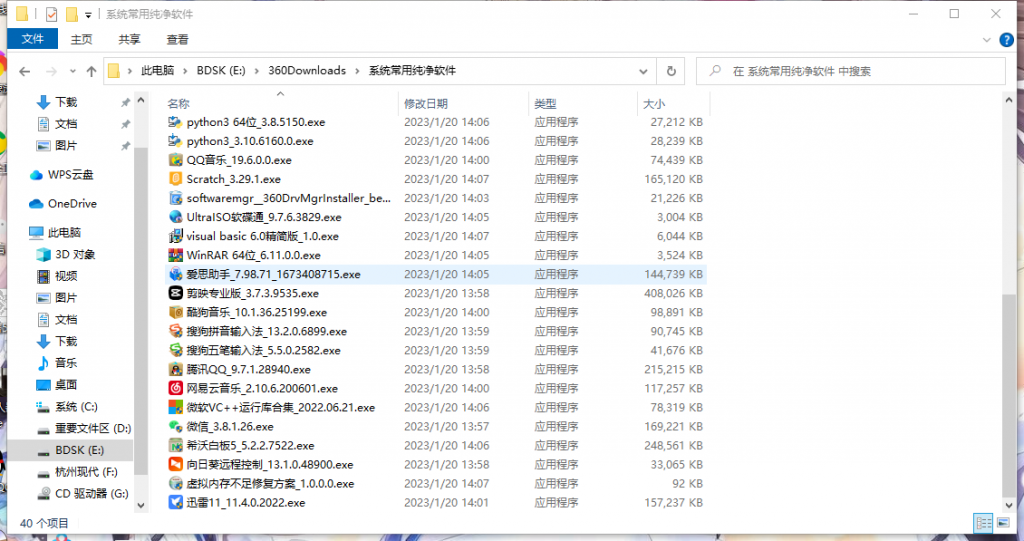Viewport: 1024px width, 541px height.
Task: Click the back navigation arrow
Action: (x=25, y=71)
